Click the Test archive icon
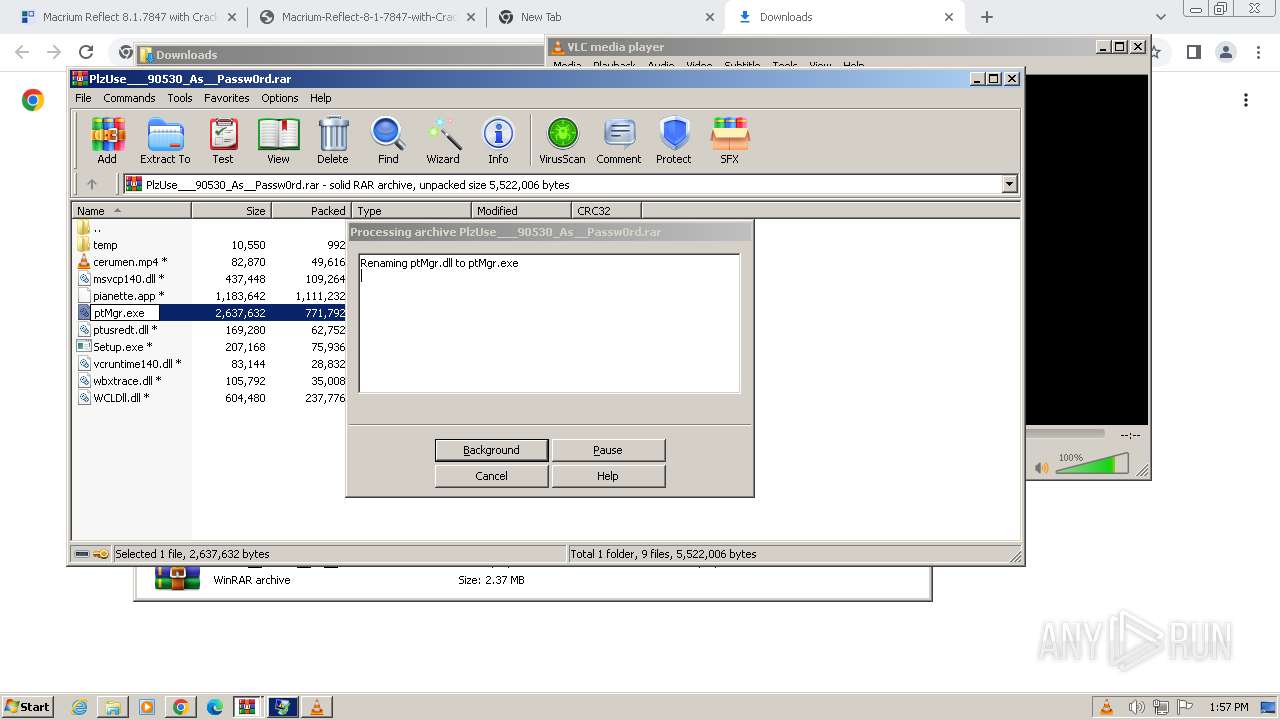The width and height of the screenshot is (1280, 720). click(x=223, y=140)
